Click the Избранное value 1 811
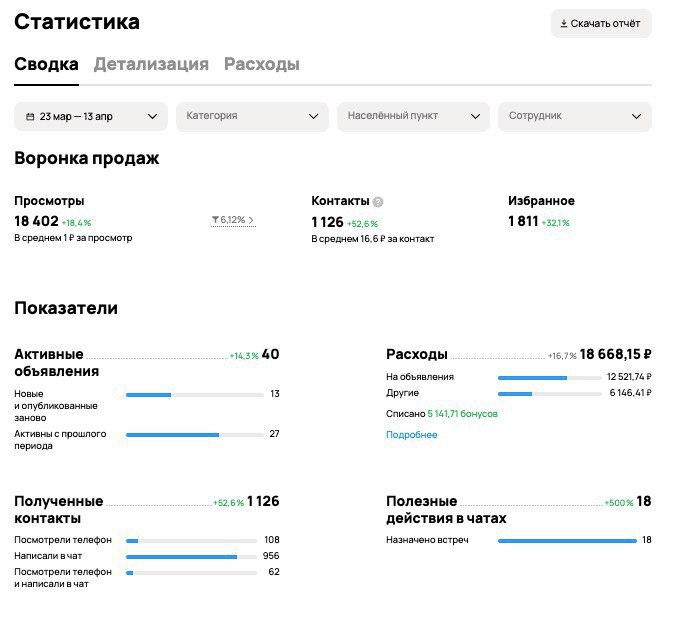696x619 pixels. (523, 221)
